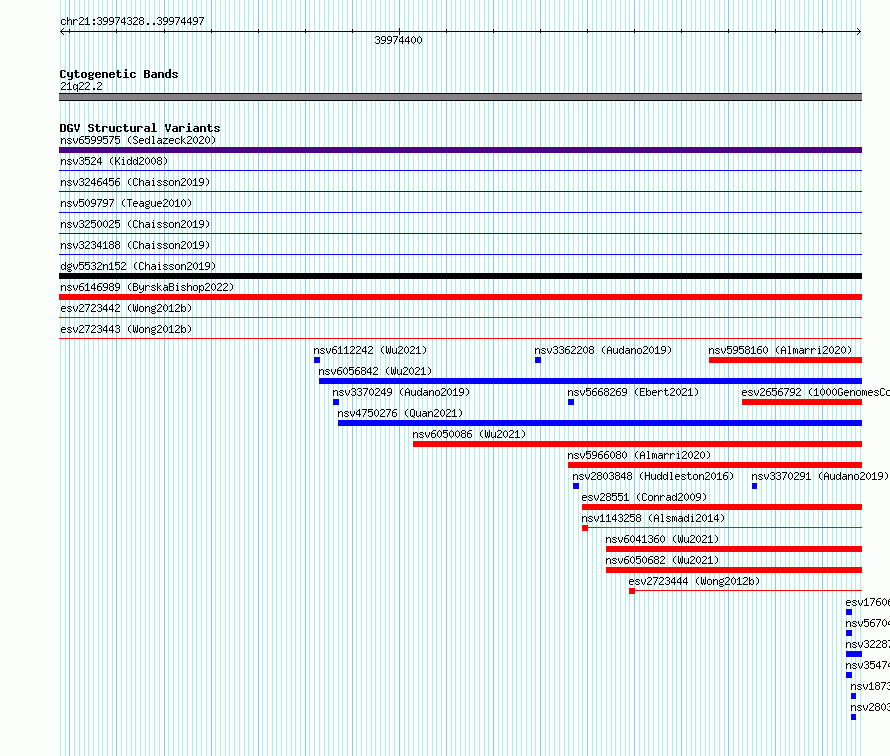Open nsv5966080 (Almarri2020) variant

(x=639, y=455)
